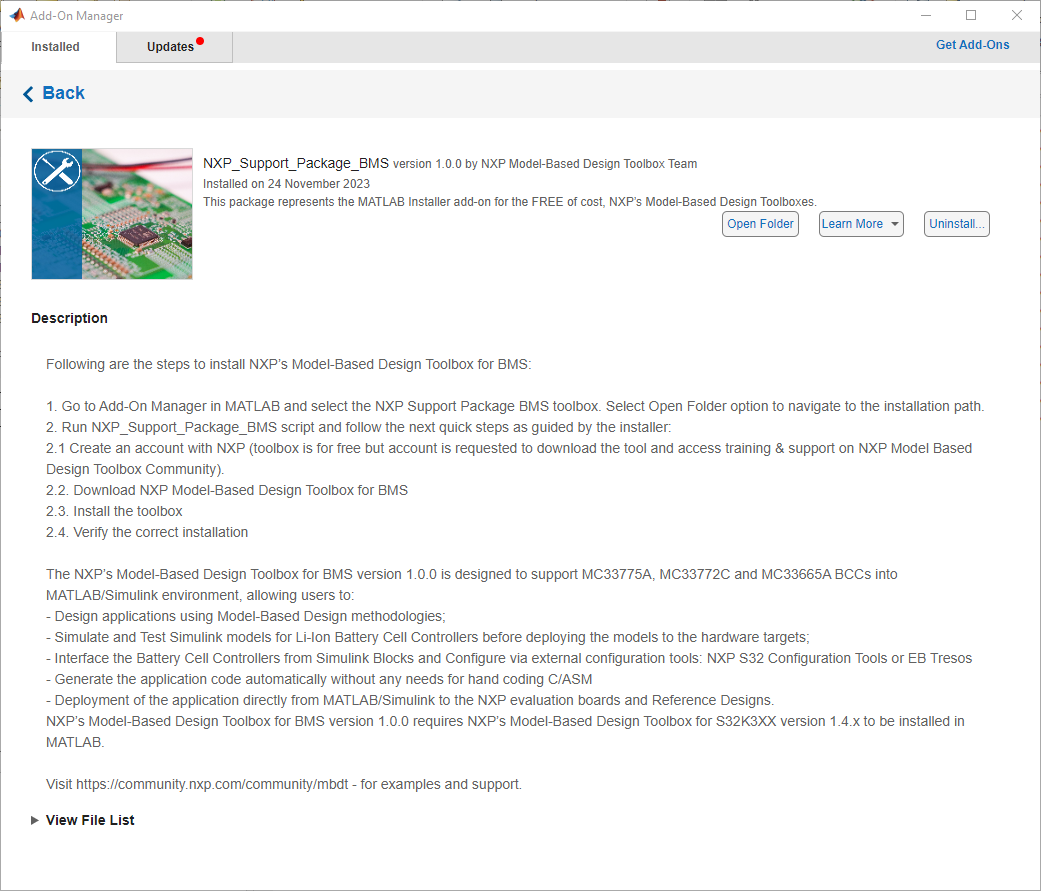Minimize the Add-On Manager window

pyautogui.click(x=925, y=15)
